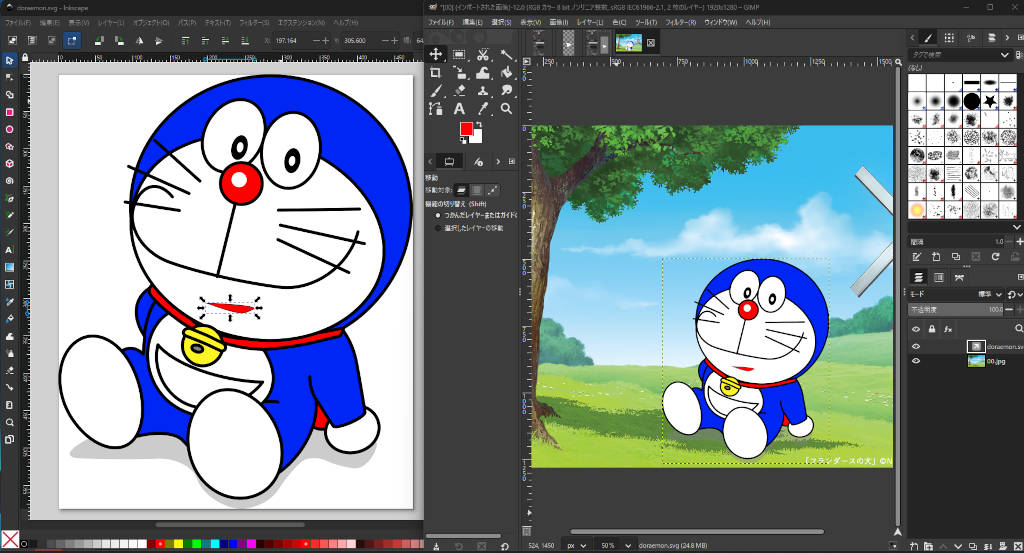Toggle visibility of 00.jpg layer

[x=915, y=361]
